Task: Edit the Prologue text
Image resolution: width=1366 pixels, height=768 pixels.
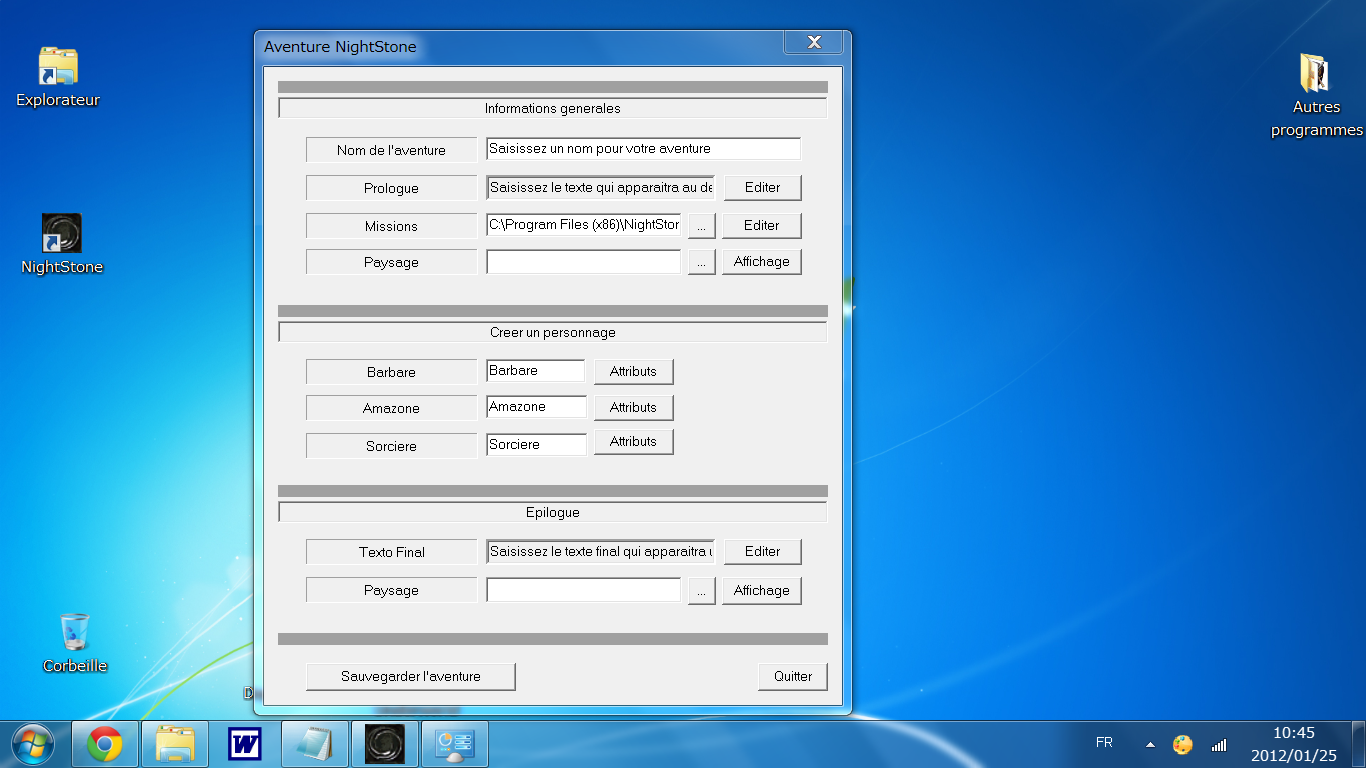Action: click(762, 187)
